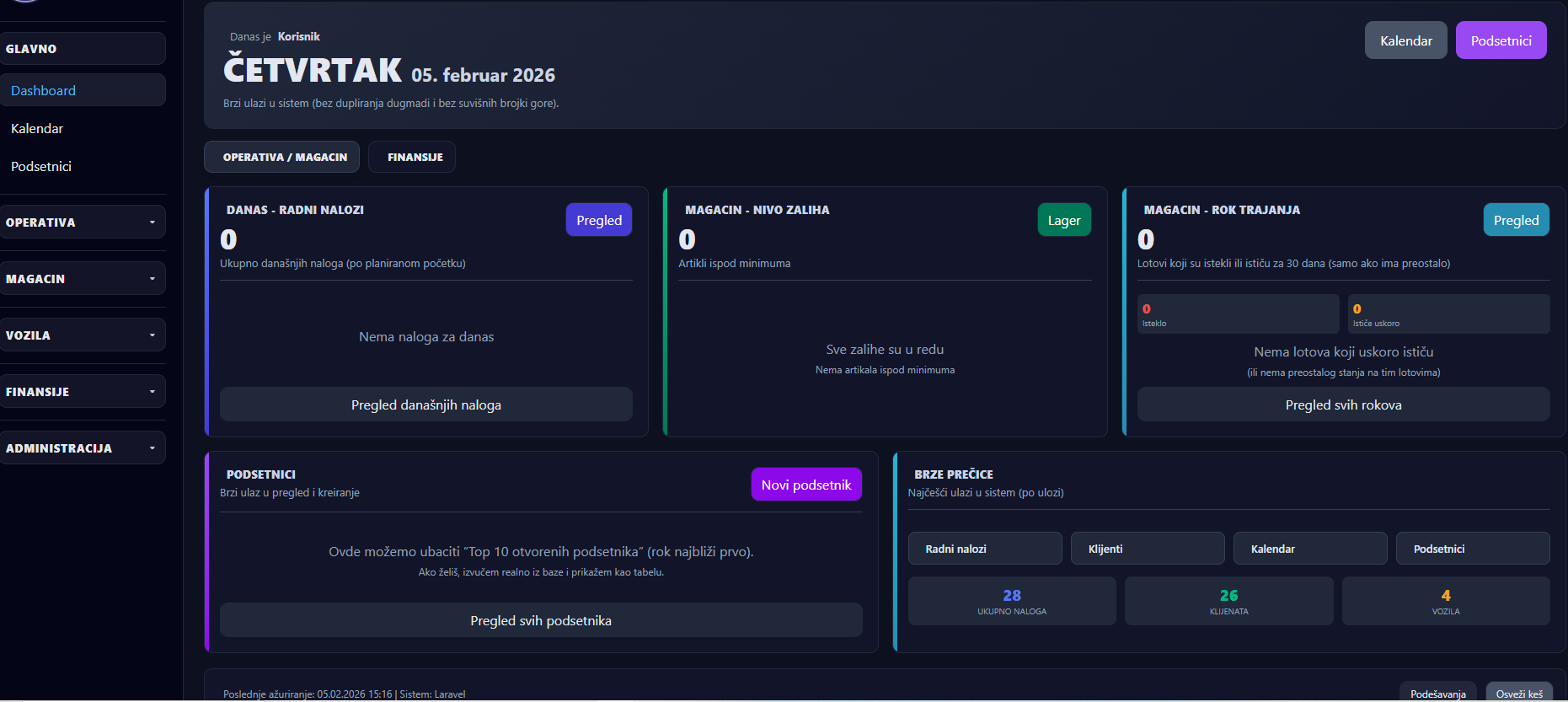Open Pregled današnjih naloga
Image resolution: width=1568 pixels, height=702 pixels.
pos(426,405)
